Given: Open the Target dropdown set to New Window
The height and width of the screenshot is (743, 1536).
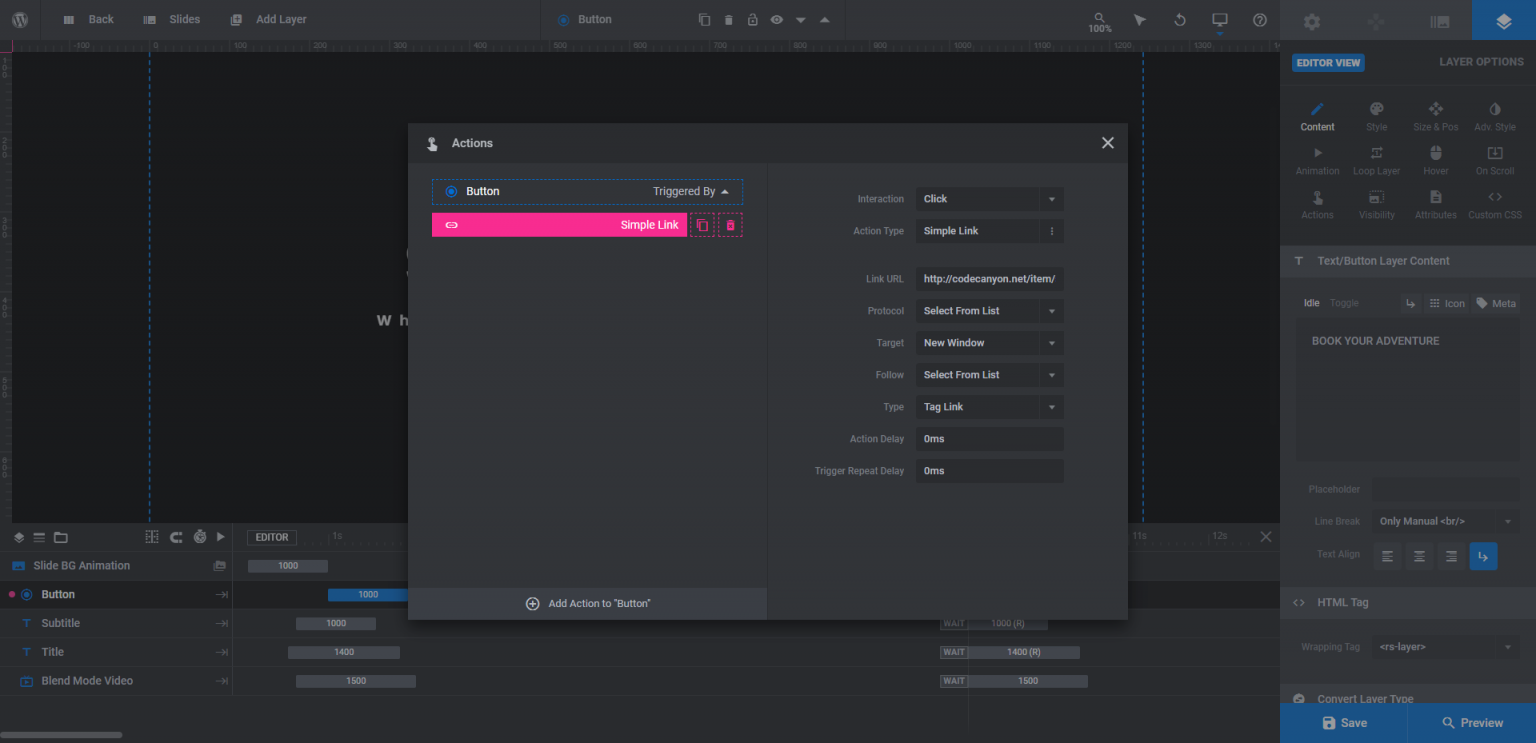Looking at the screenshot, I should [988, 342].
